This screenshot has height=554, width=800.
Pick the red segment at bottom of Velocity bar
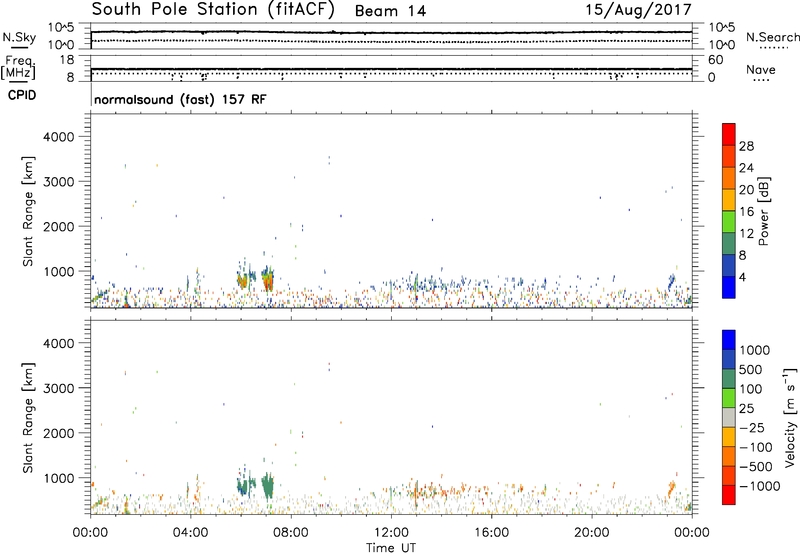coord(729,495)
